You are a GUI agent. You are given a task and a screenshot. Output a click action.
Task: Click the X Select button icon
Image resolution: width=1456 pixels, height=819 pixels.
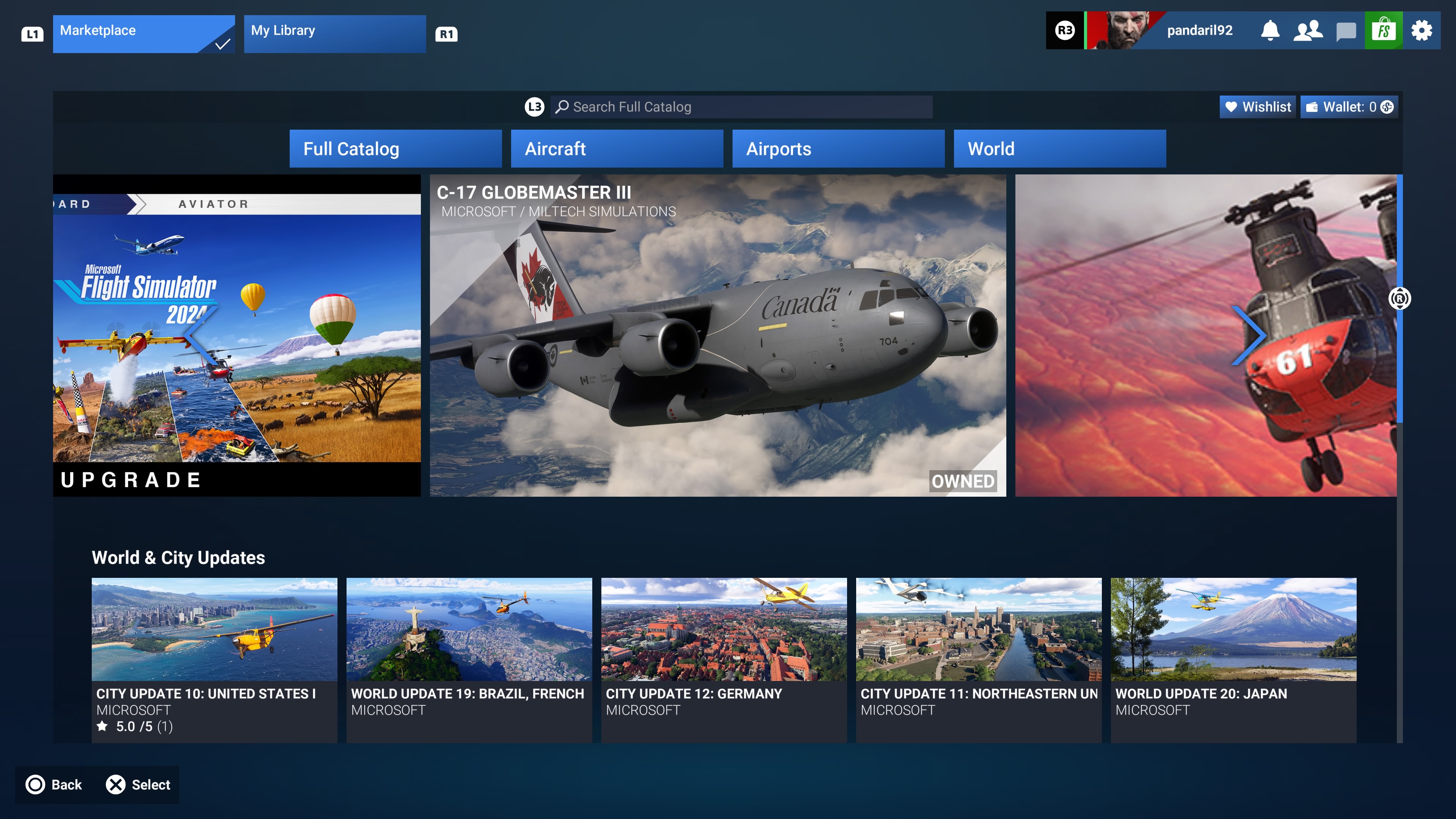tap(116, 784)
